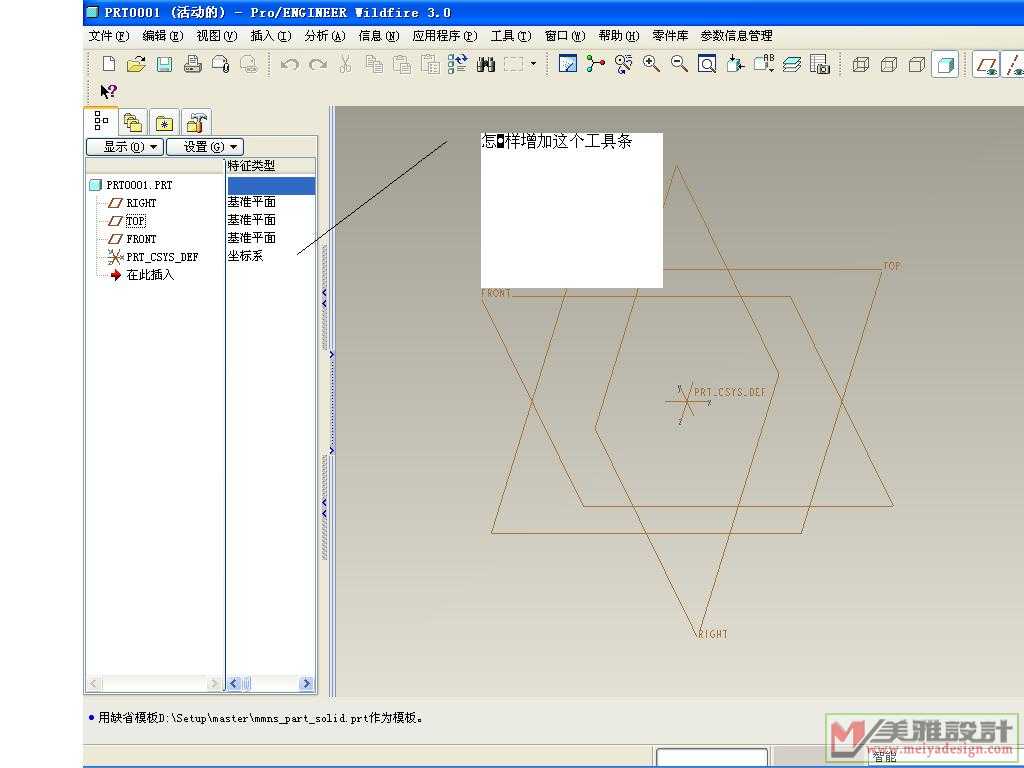Switch to connections tab with hammer icon
The image size is (1024, 768).
pyautogui.click(x=196, y=122)
